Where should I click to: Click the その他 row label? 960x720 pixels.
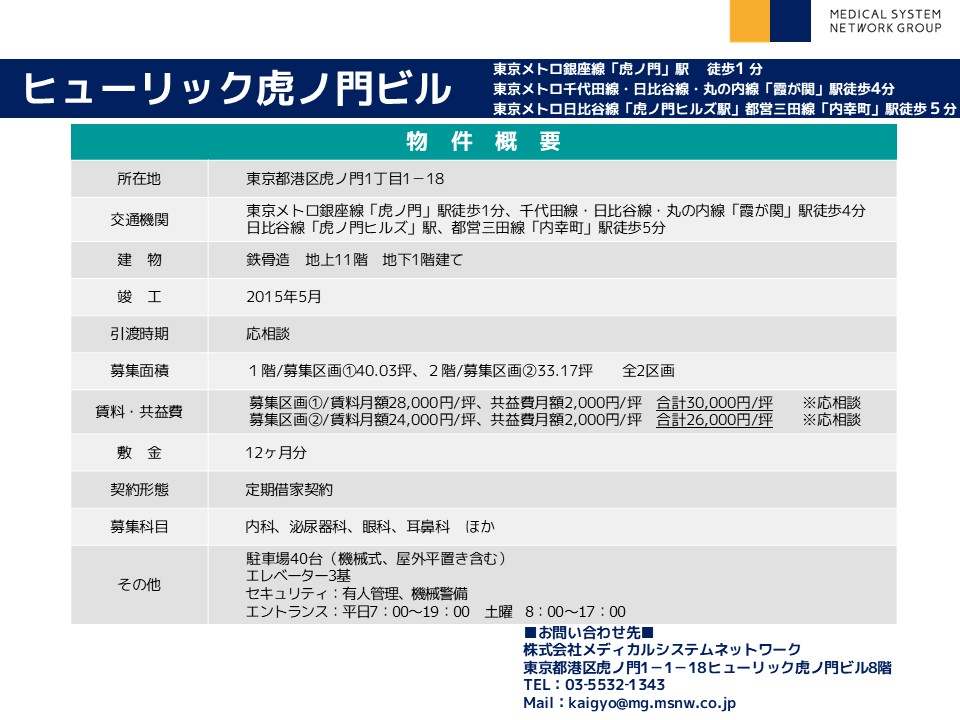click(139, 585)
